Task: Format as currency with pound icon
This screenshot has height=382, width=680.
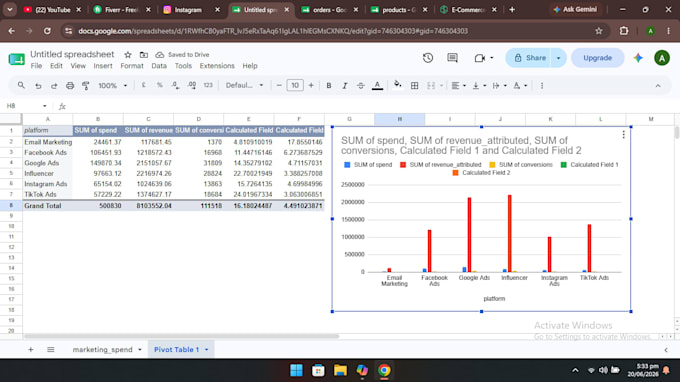Action: click(144, 85)
